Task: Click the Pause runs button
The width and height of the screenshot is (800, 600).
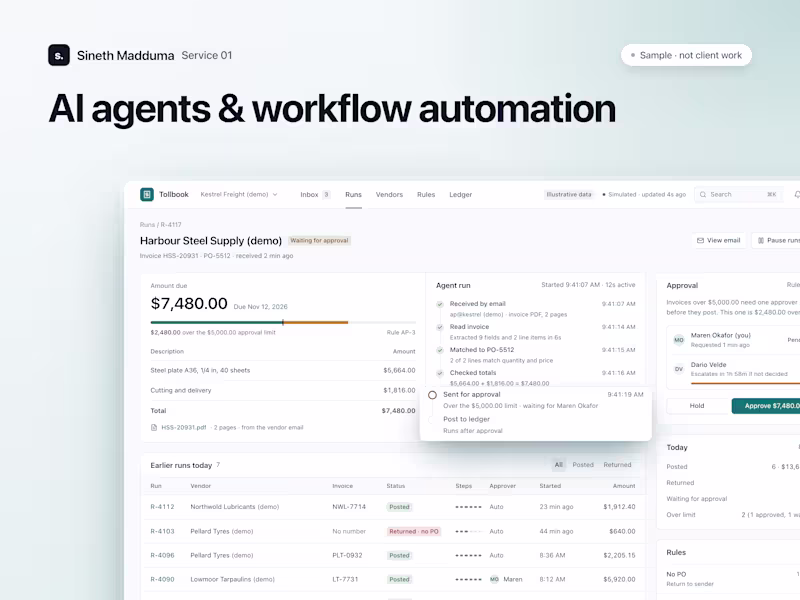Action: click(x=776, y=240)
